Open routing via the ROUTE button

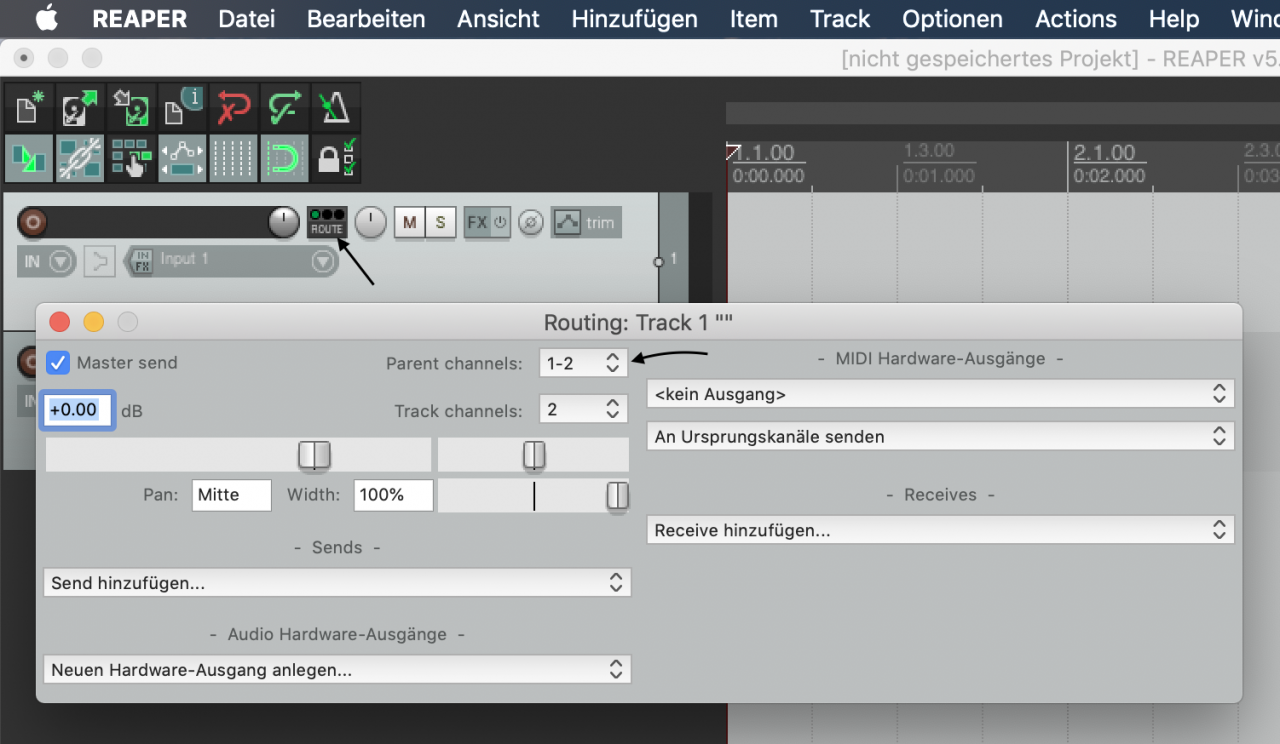tap(326, 222)
